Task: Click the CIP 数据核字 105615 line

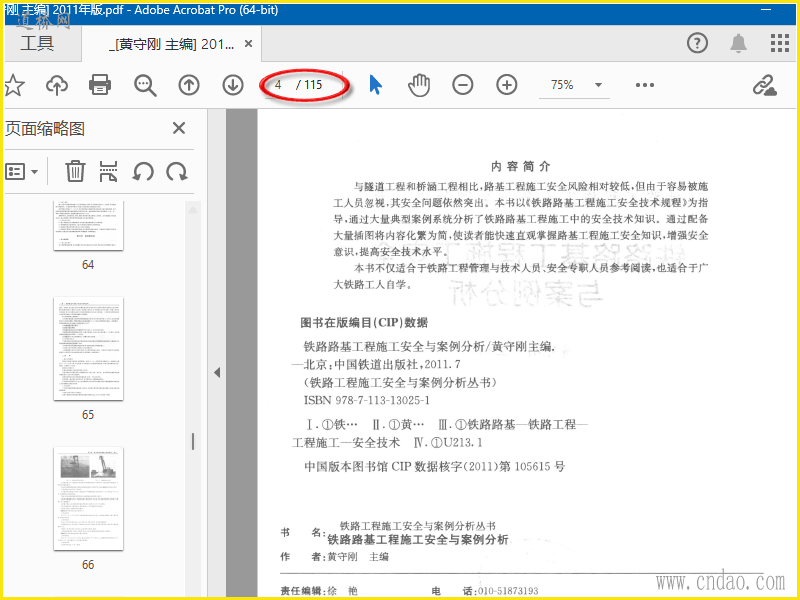Action: click(434, 466)
